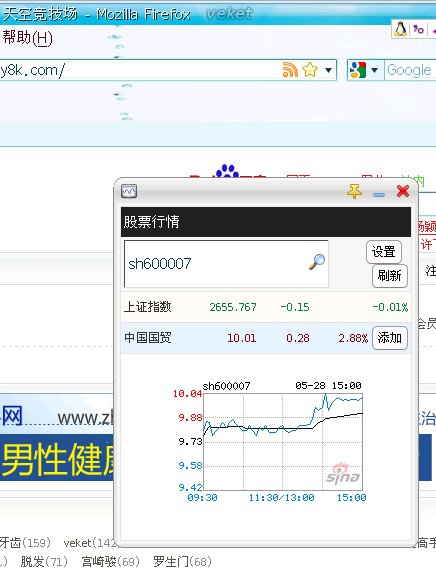The image size is (436, 580).
Task: Click the penguin icon in top corner
Action: 400,29
